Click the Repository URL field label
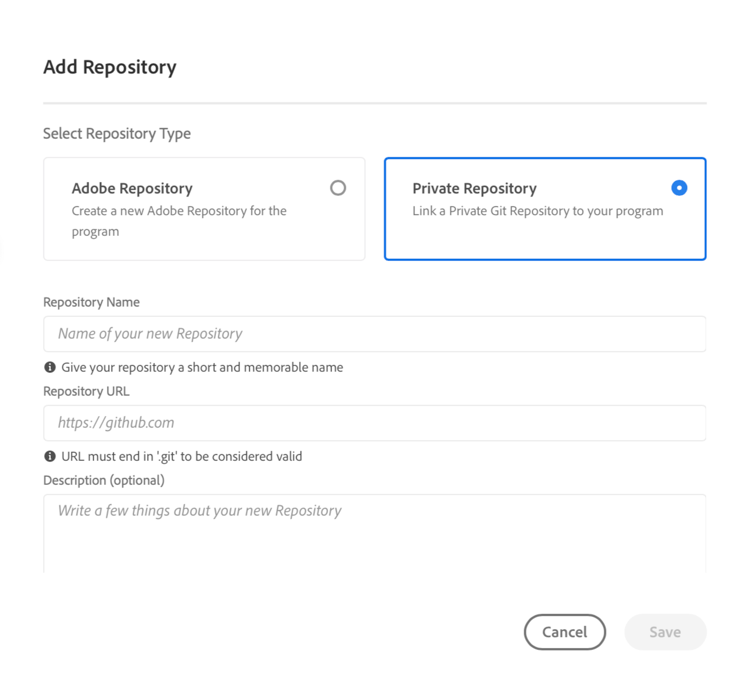 (x=86, y=391)
